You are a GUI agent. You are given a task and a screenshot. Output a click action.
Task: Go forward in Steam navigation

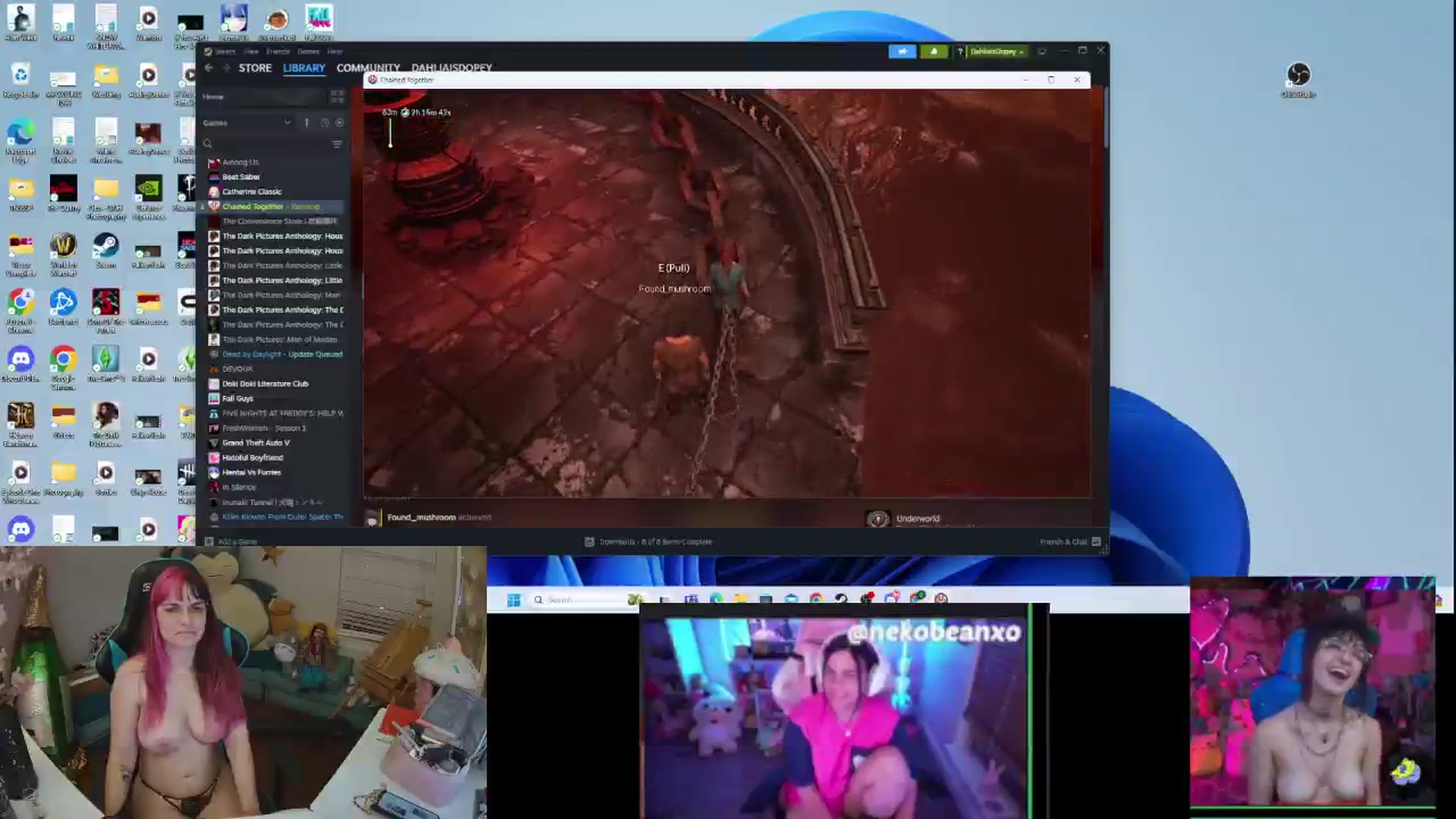point(226,68)
